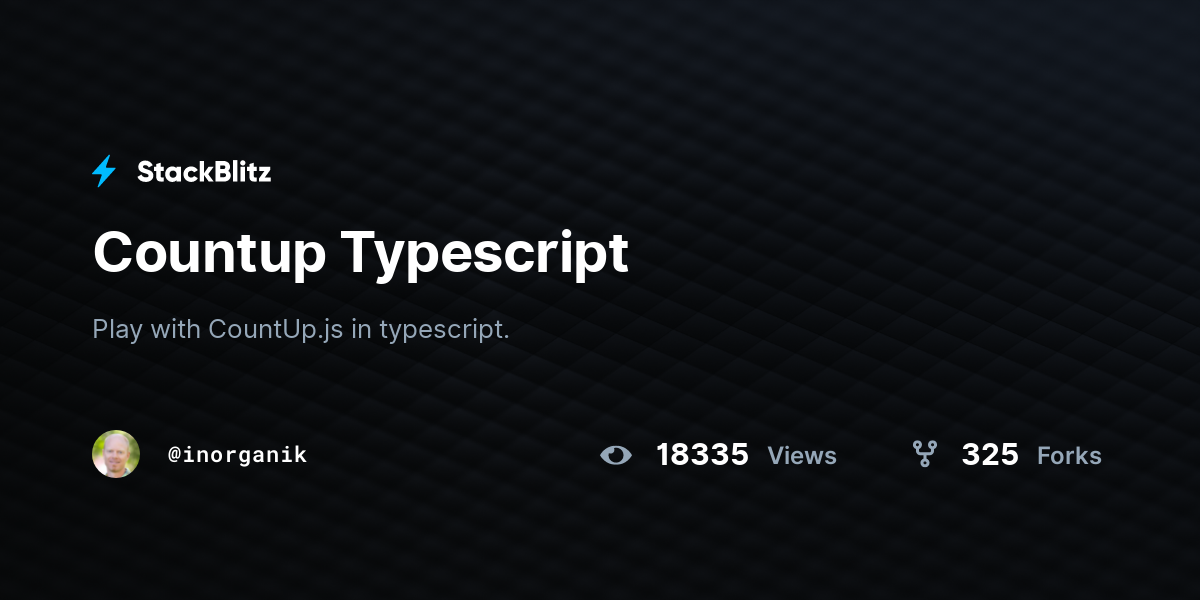Select the 18335 view count number

click(x=702, y=455)
